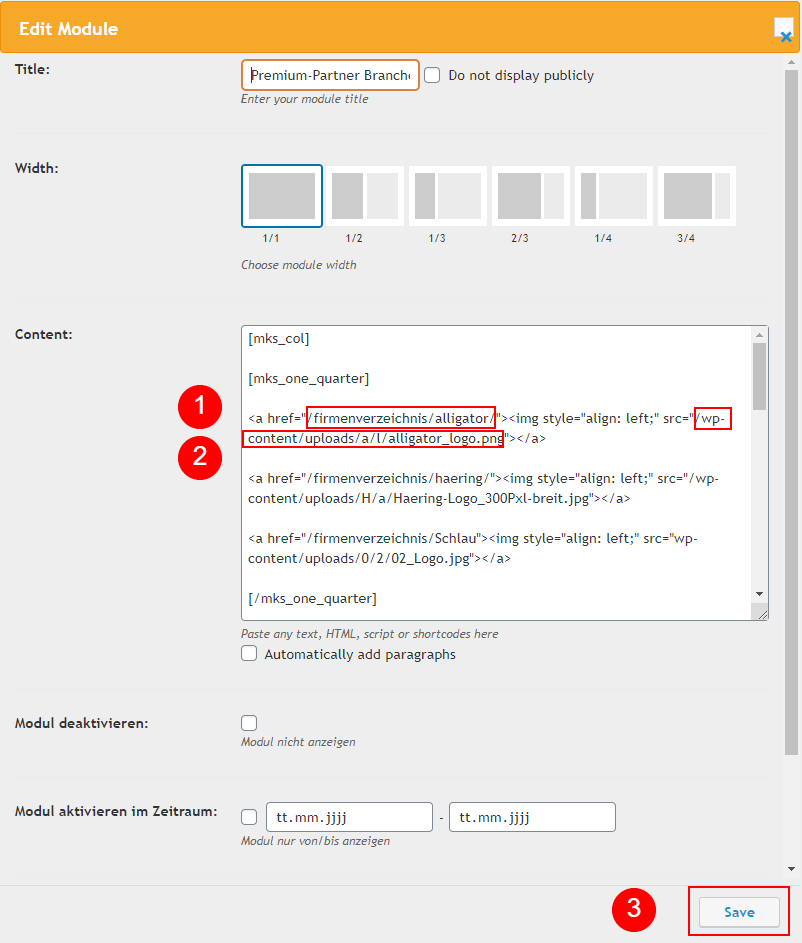Pick the 1/3 width layout icon

pyautogui.click(x=447, y=196)
